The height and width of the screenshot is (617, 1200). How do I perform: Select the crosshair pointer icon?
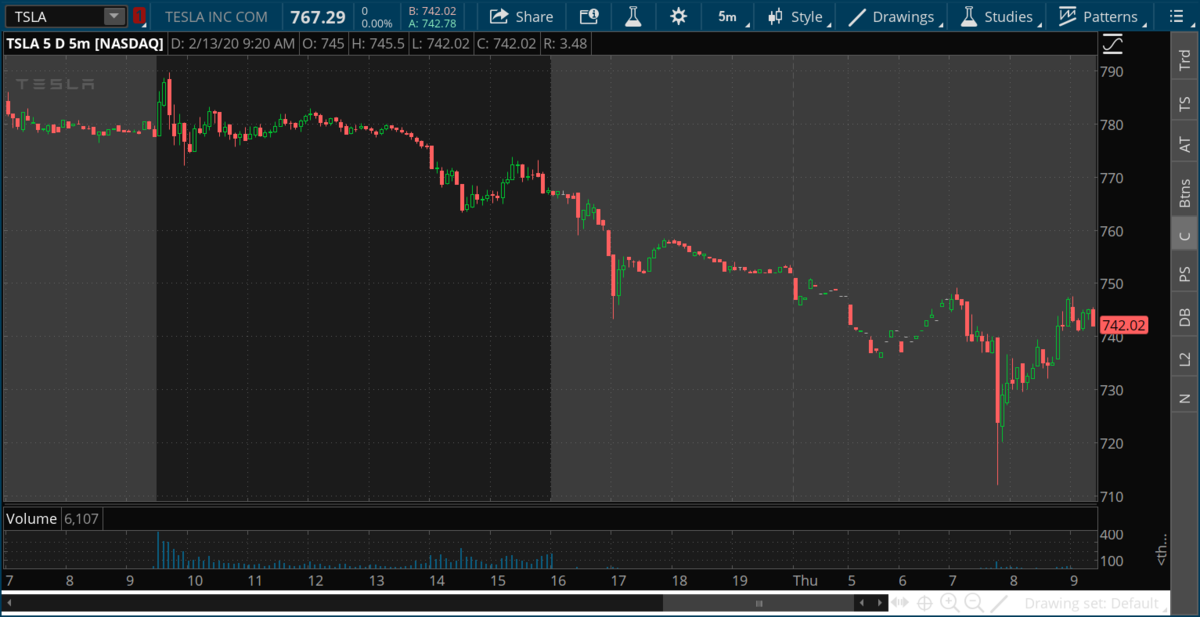(x=925, y=603)
